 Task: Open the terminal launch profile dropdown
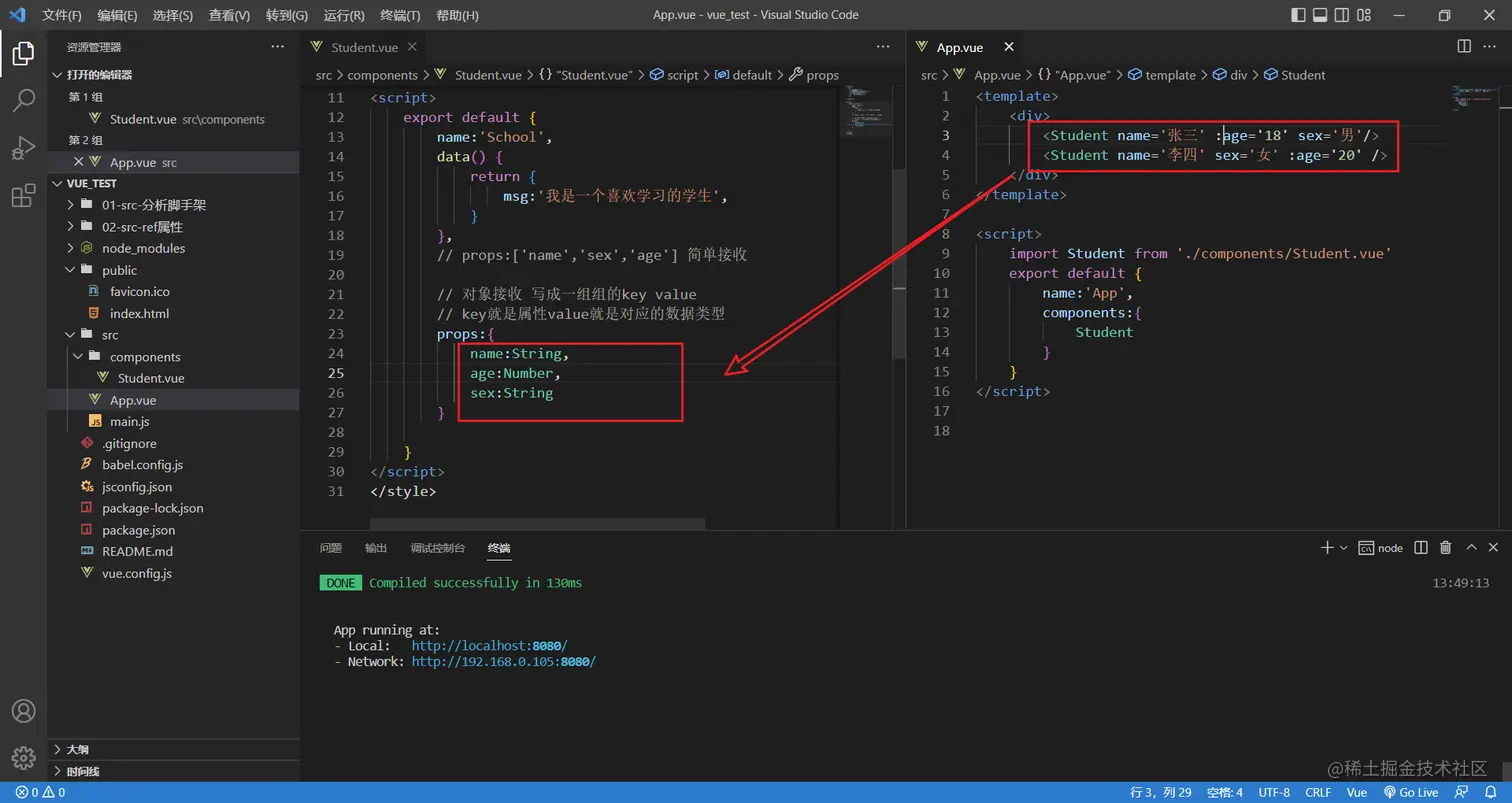coord(1344,548)
